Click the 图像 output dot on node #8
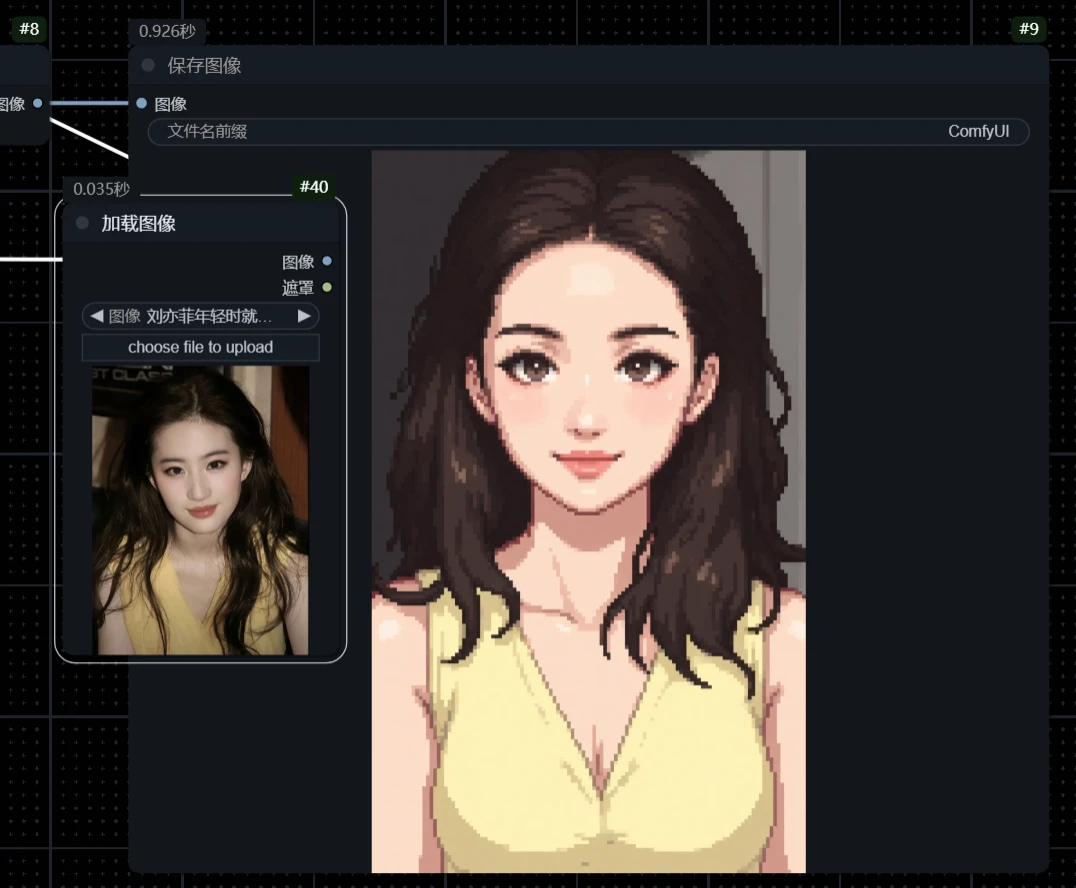 pyautogui.click(x=36, y=102)
